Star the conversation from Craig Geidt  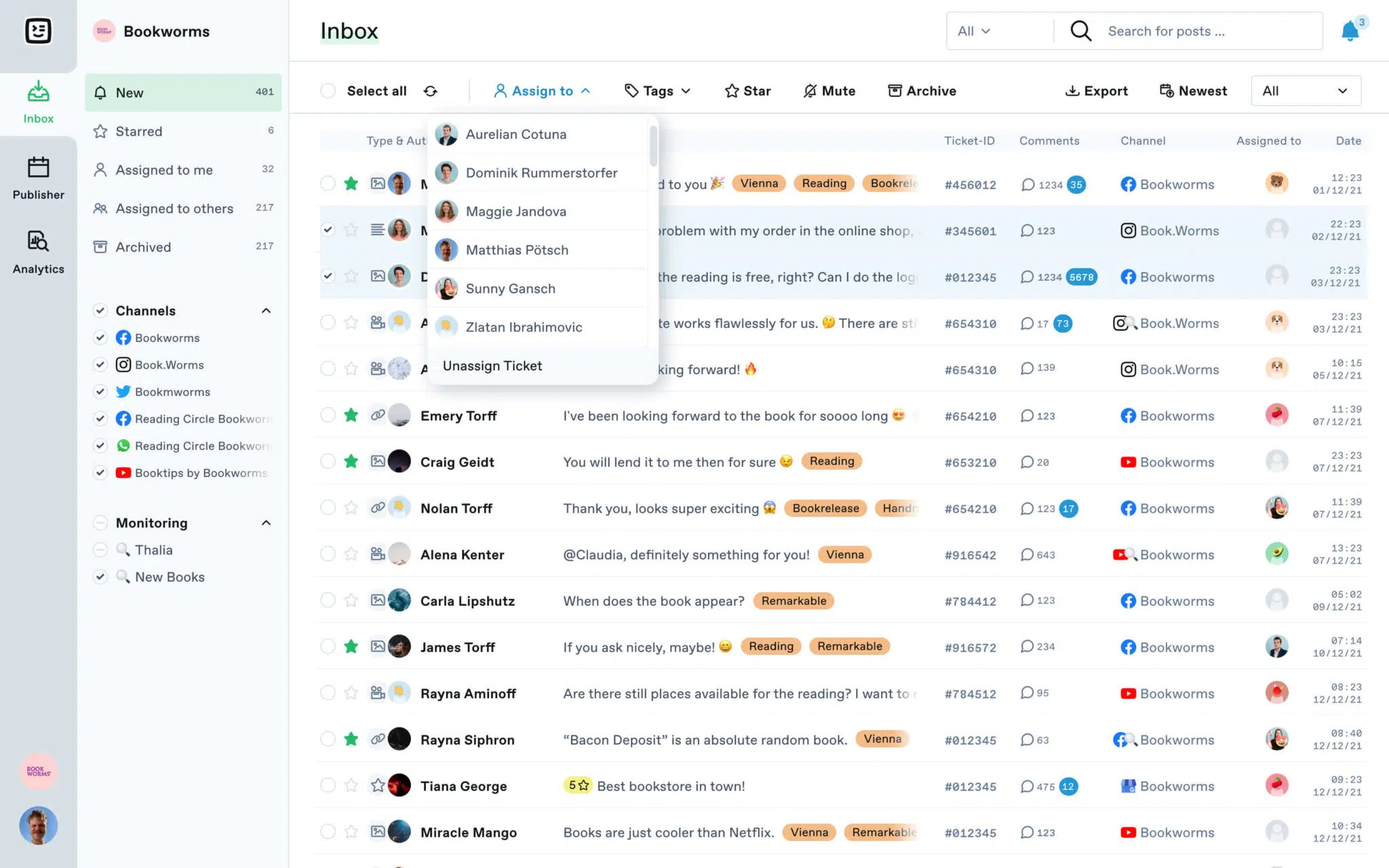[x=351, y=462]
